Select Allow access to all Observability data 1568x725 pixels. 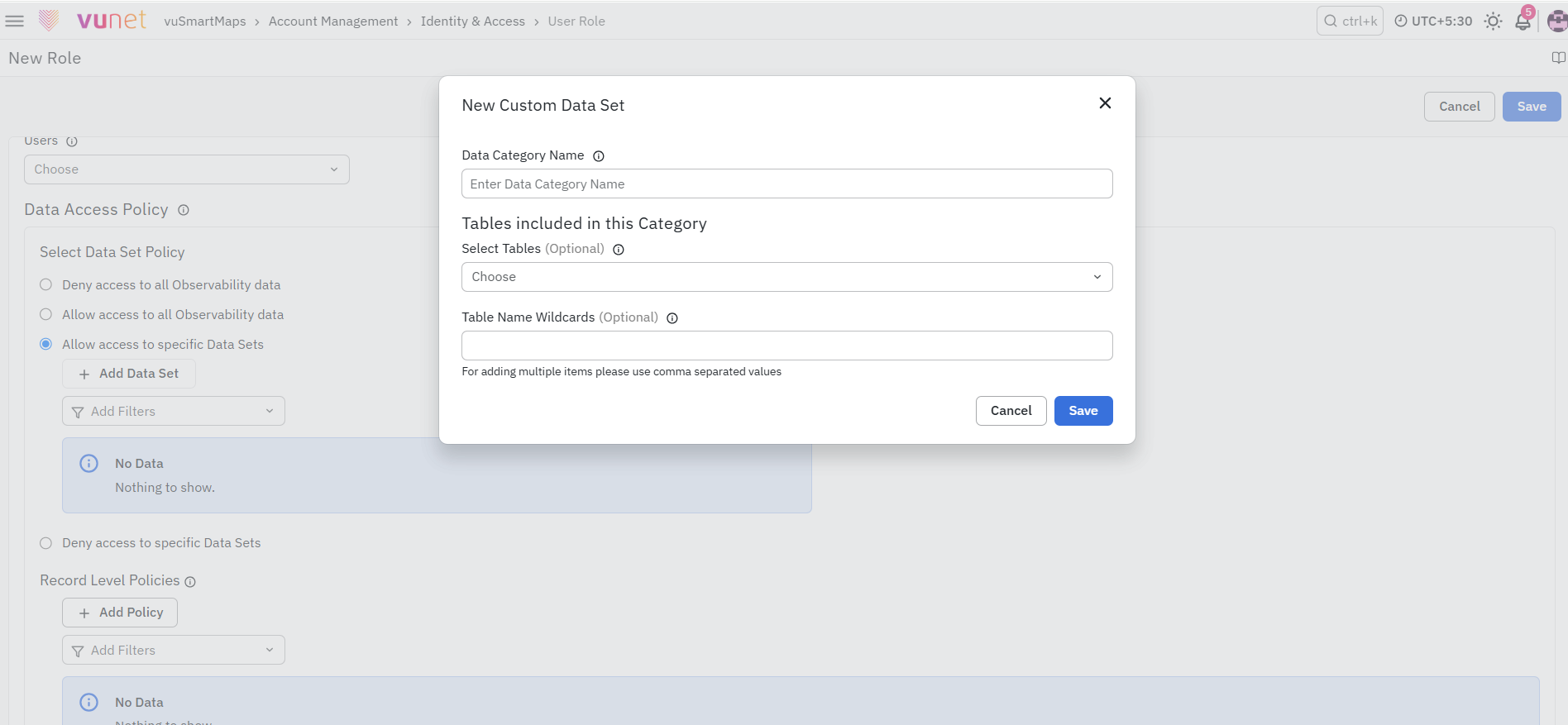pos(46,314)
